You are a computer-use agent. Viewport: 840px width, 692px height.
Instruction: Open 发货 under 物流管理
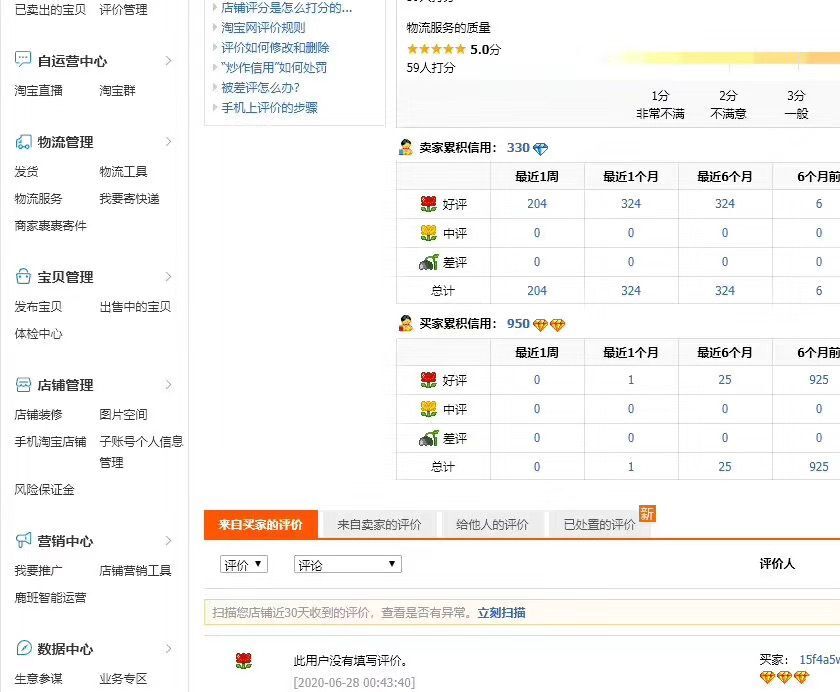[26, 171]
